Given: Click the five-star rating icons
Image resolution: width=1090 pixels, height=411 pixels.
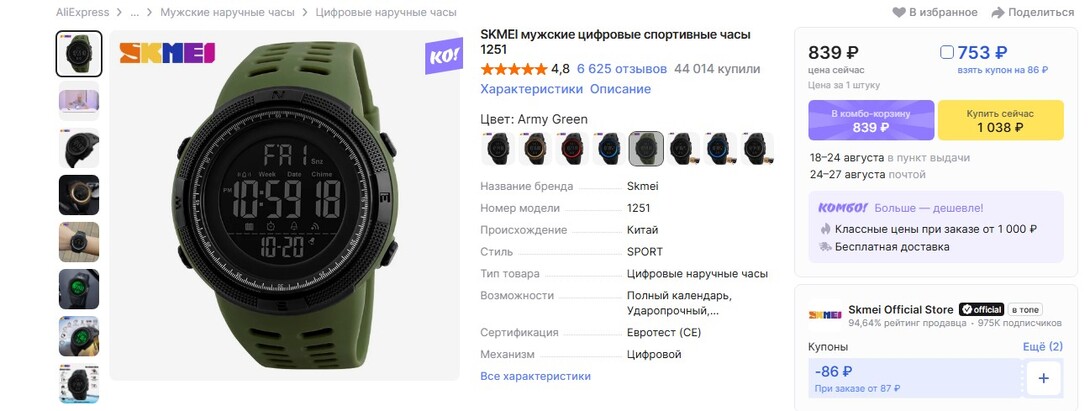Looking at the screenshot, I should pyautogui.click(x=514, y=69).
